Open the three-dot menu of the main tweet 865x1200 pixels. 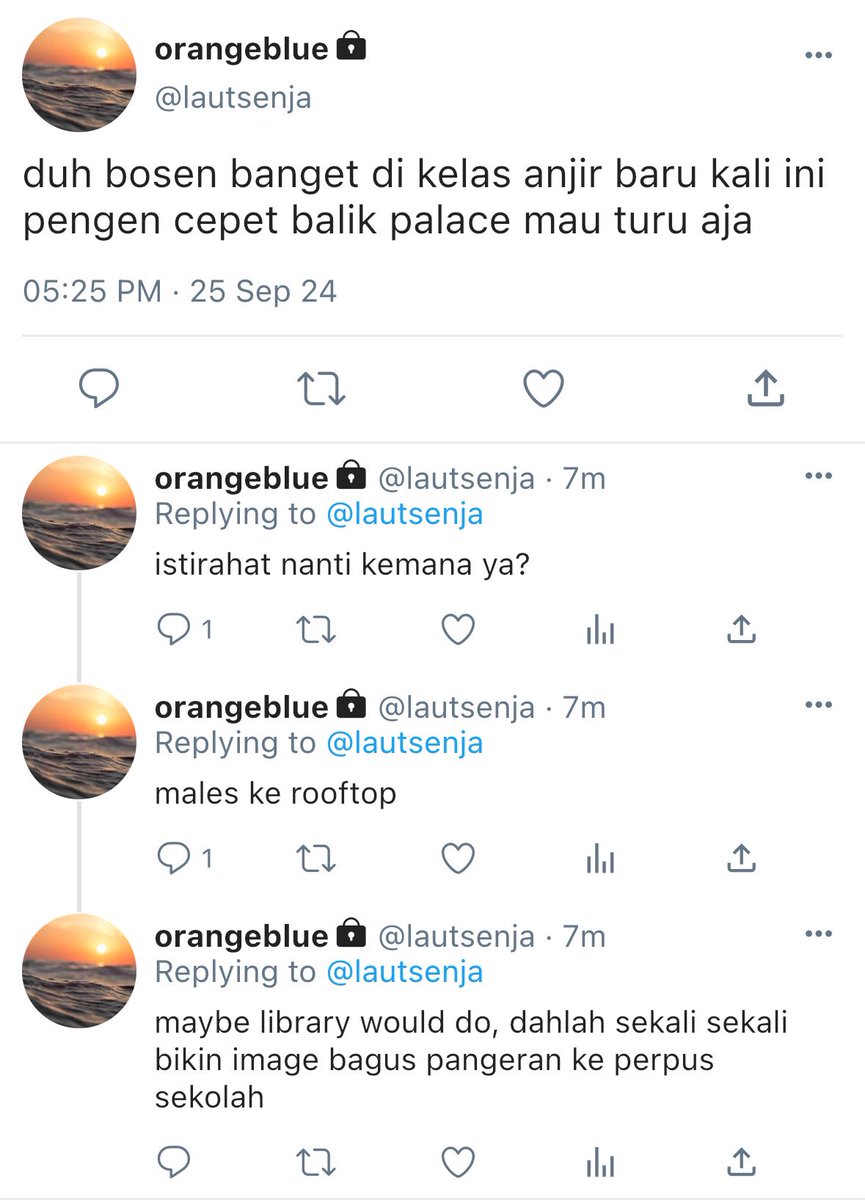pyautogui.click(x=818, y=54)
